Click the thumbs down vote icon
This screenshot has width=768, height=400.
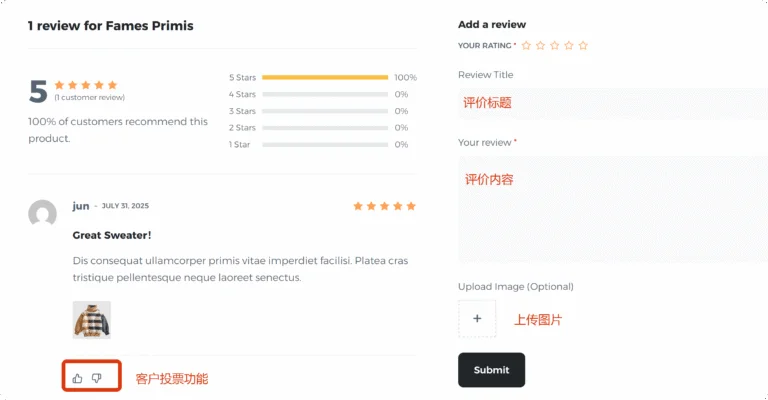97,378
